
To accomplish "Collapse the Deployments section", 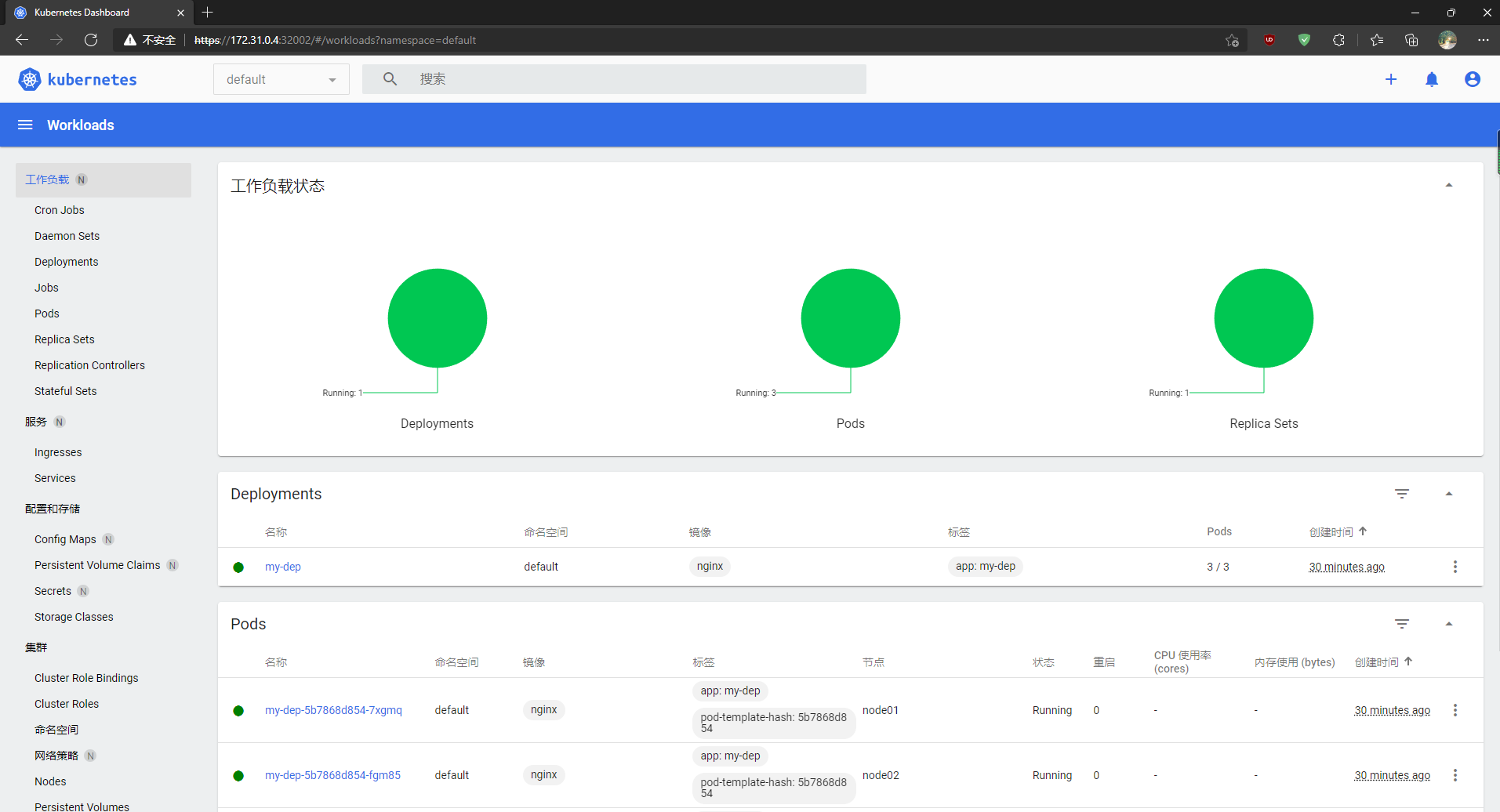I will click(x=1449, y=494).
